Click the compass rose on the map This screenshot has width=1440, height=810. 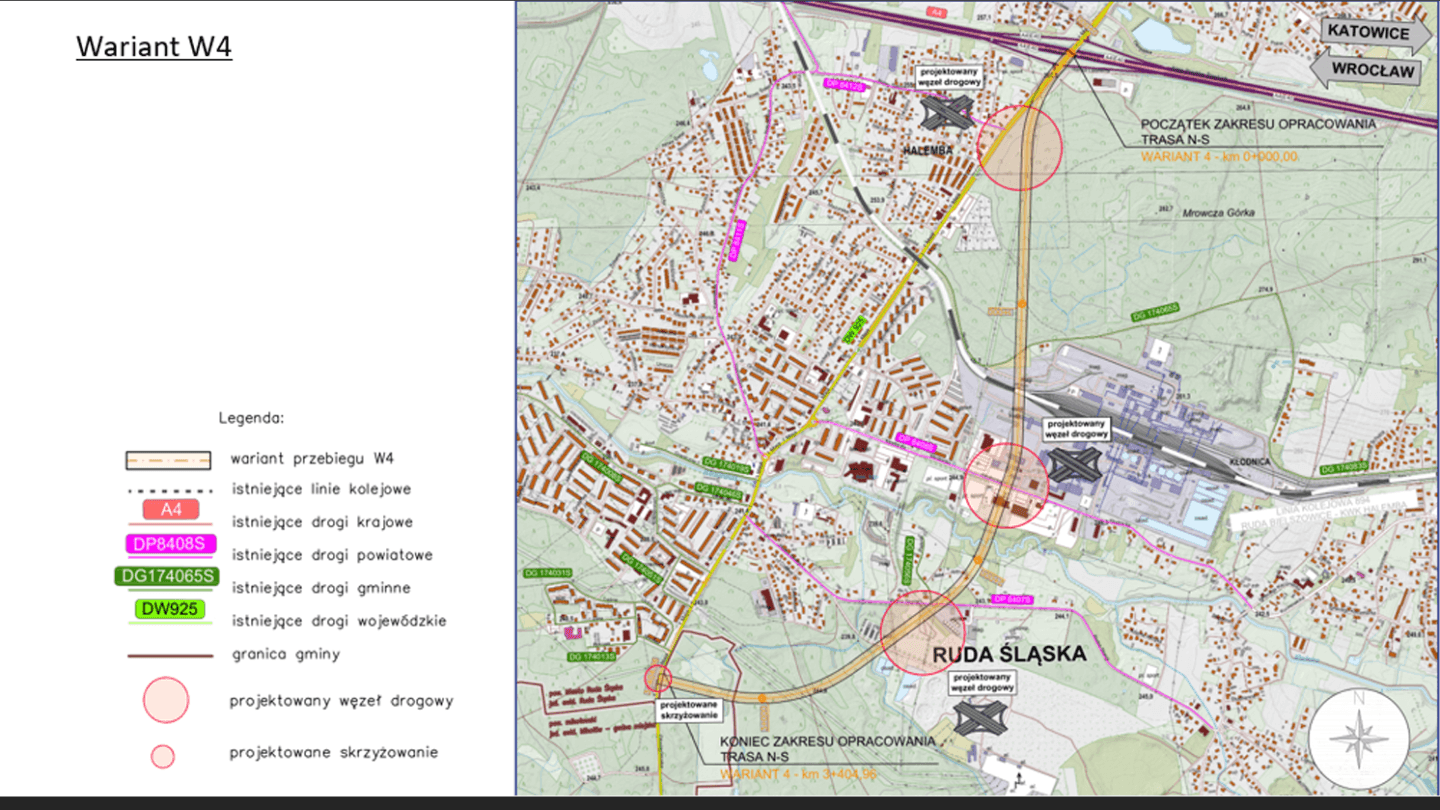(1359, 740)
